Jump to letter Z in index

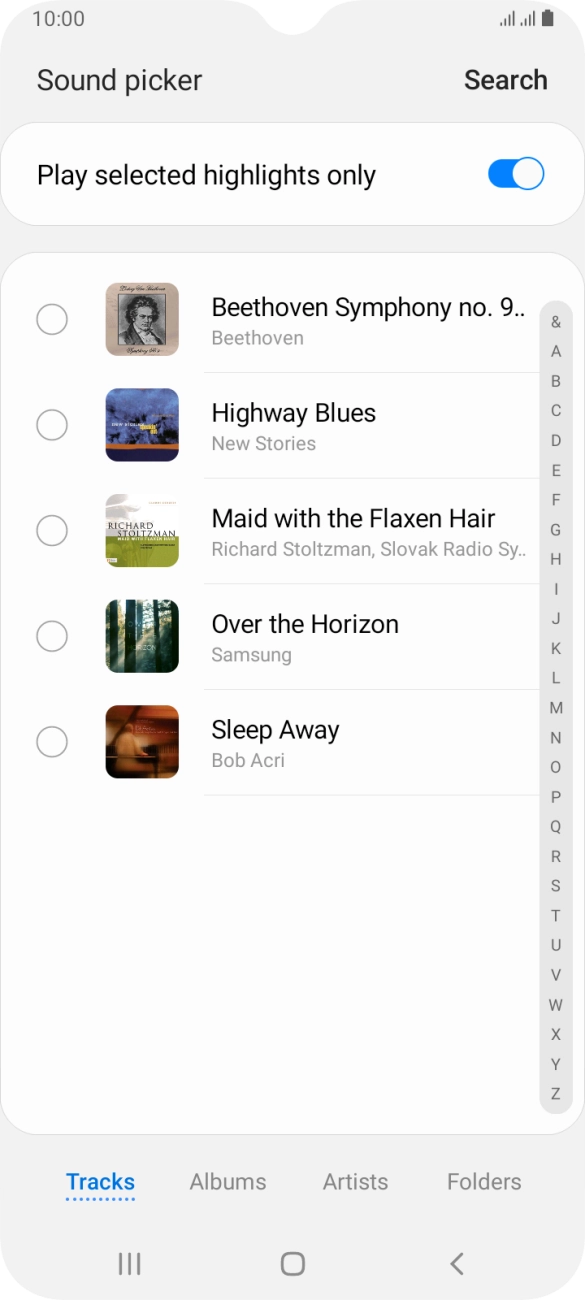555,1093
